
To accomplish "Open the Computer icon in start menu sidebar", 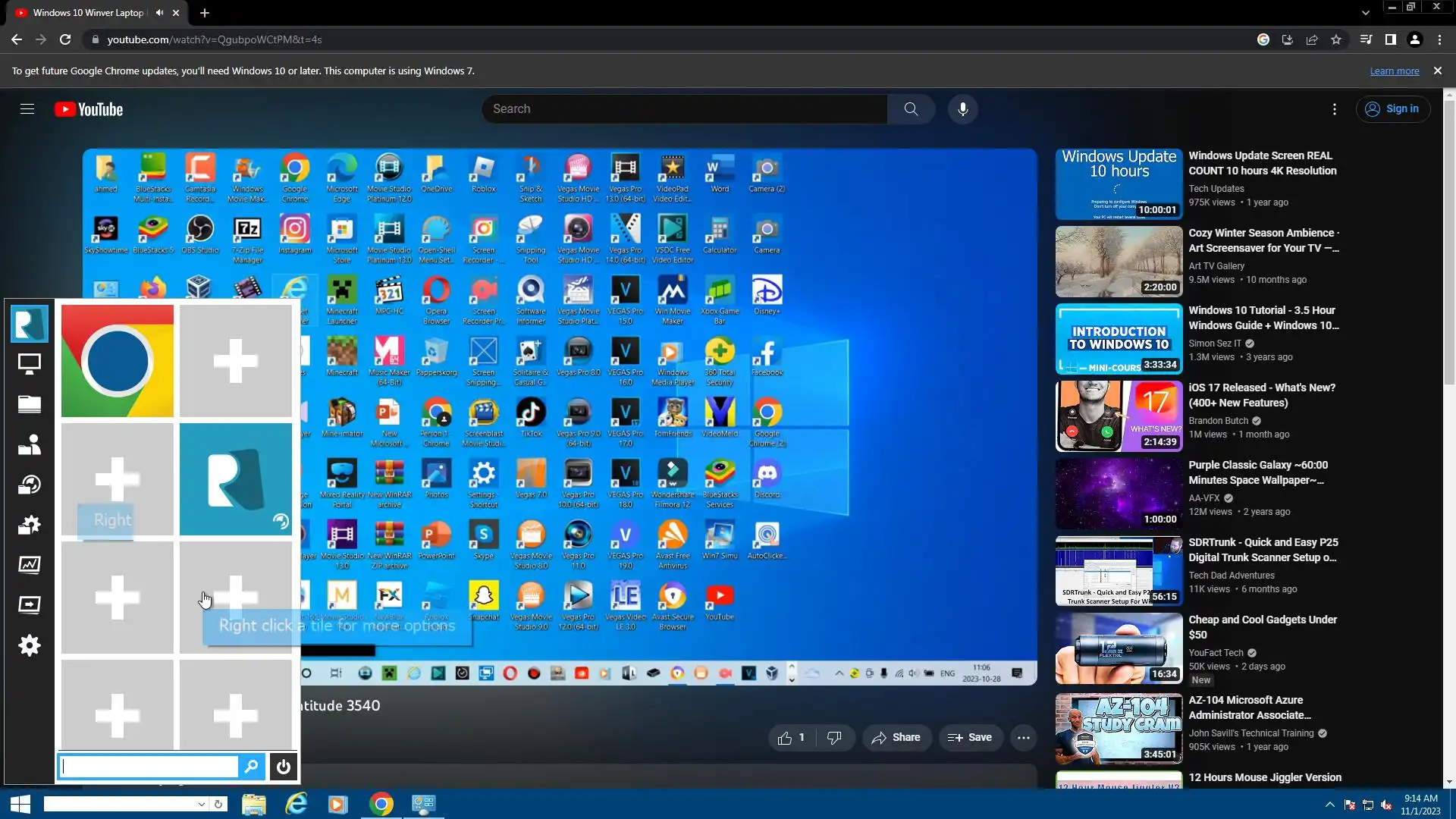I will (x=29, y=364).
